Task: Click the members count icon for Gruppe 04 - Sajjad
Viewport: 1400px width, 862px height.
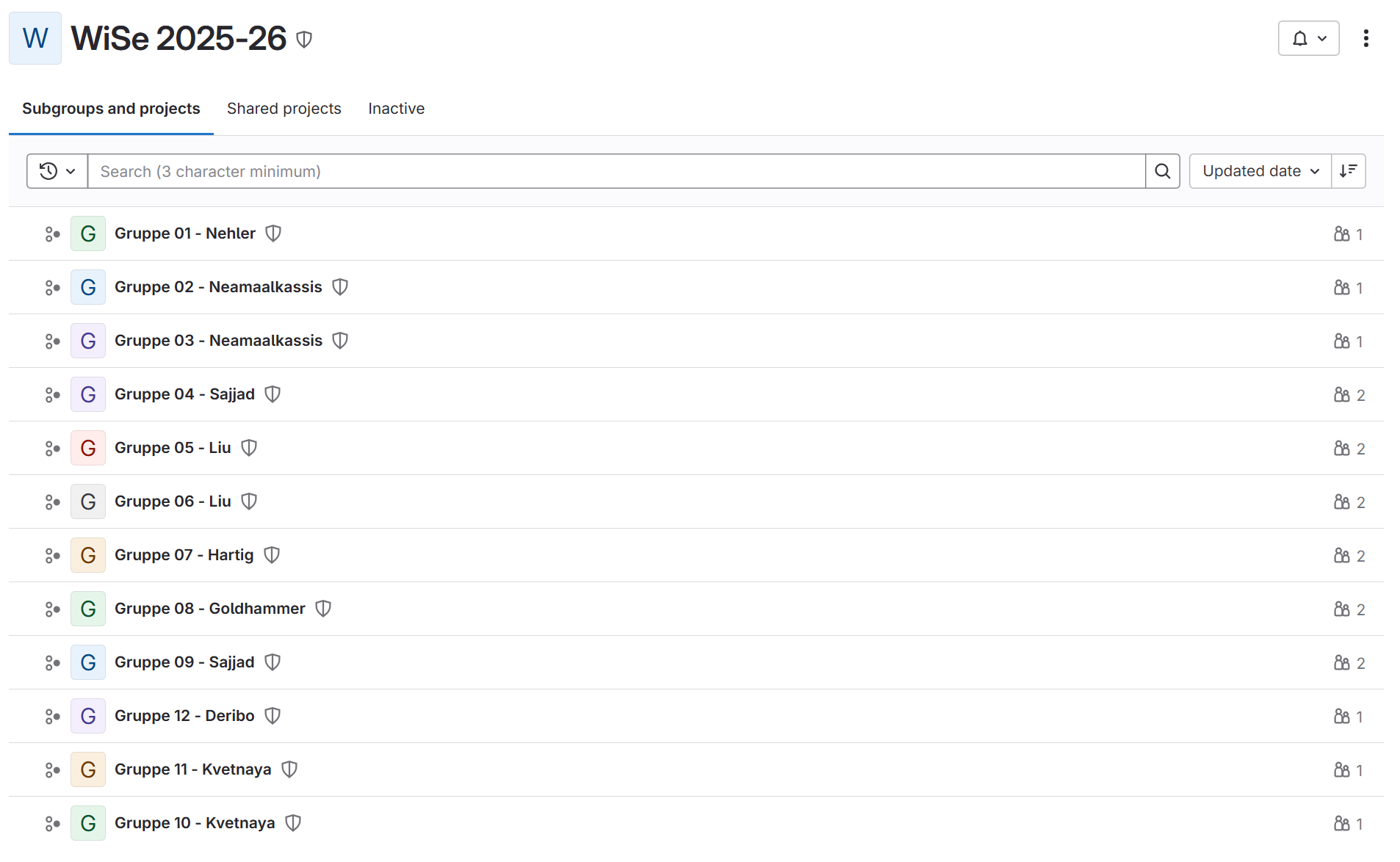Action: click(x=1341, y=395)
